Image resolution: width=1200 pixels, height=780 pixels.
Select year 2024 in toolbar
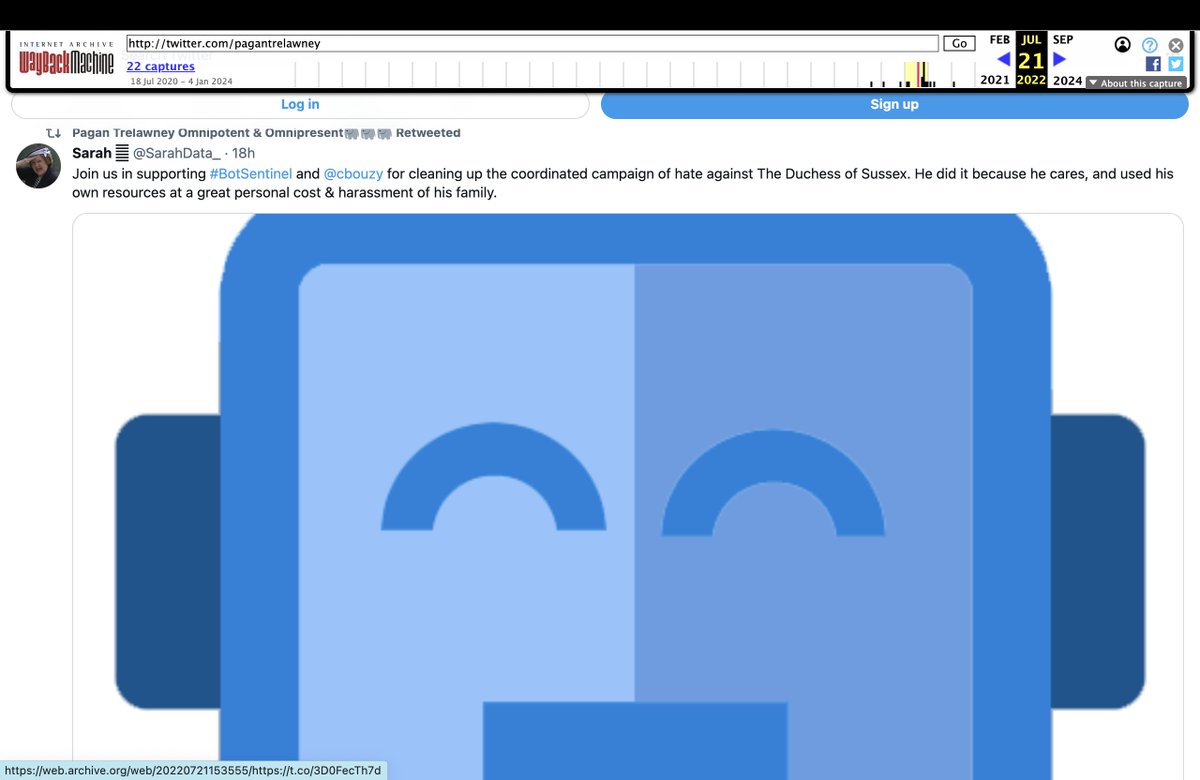click(x=1067, y=81)
